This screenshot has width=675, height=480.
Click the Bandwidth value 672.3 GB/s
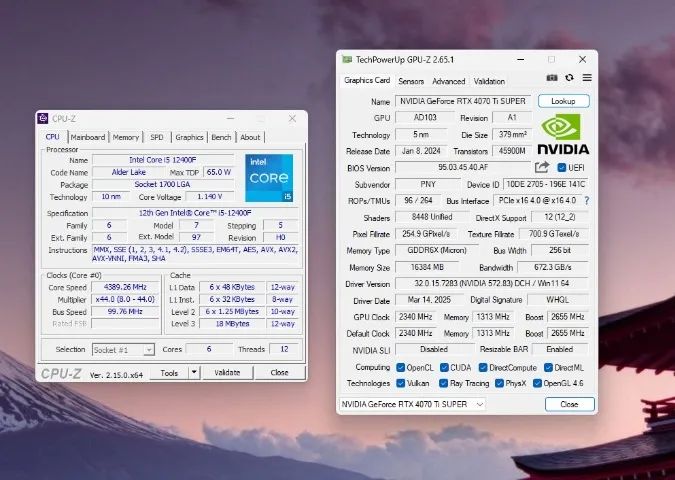click(x=553, y=267)
